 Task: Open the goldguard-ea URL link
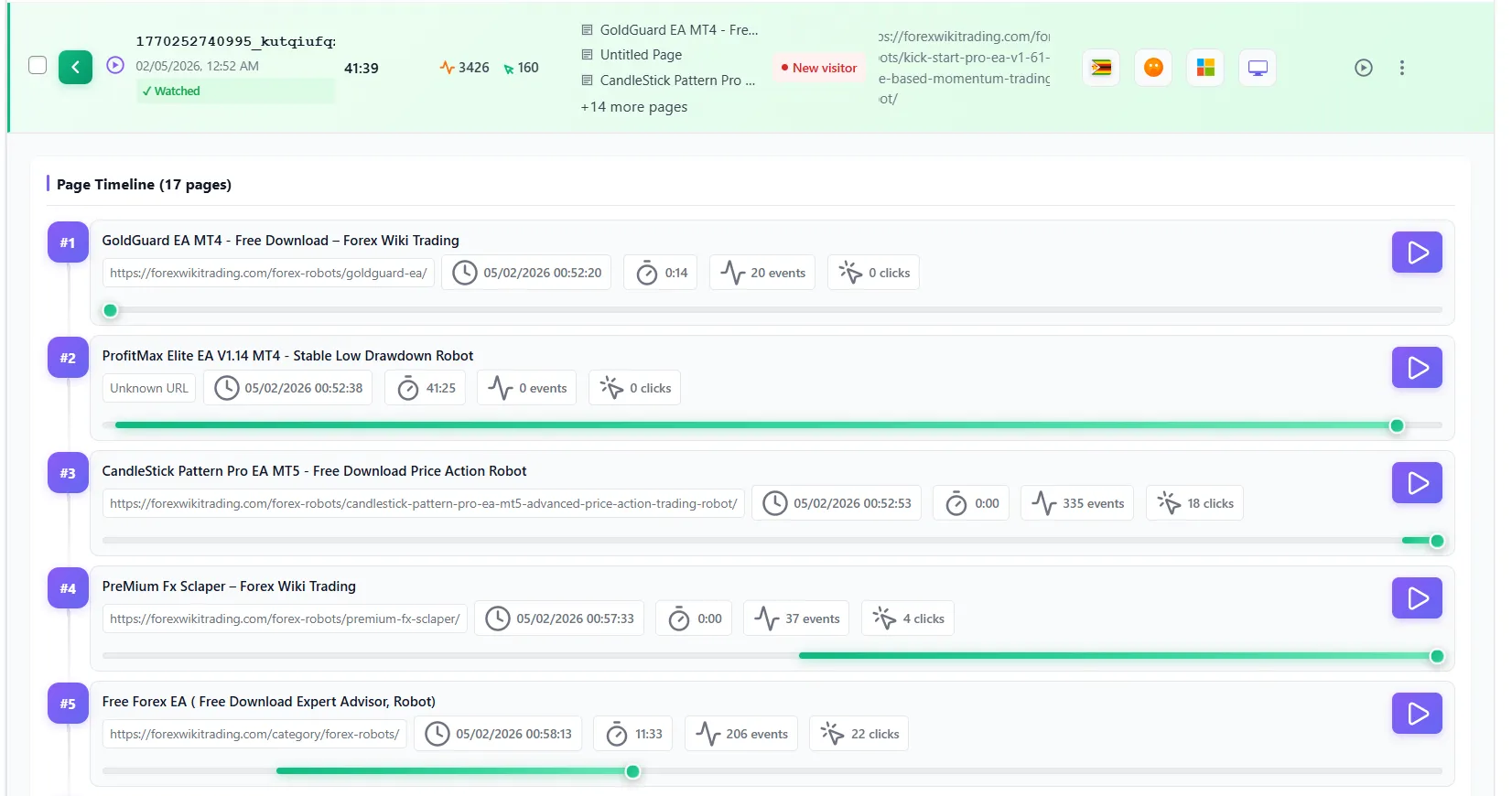coord(268,273)
